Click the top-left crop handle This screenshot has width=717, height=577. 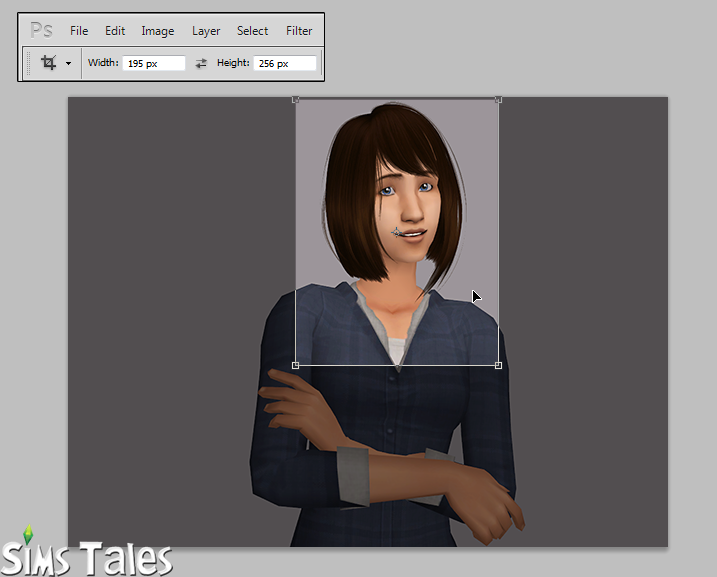pyautogui.click(x=295, y=99)
